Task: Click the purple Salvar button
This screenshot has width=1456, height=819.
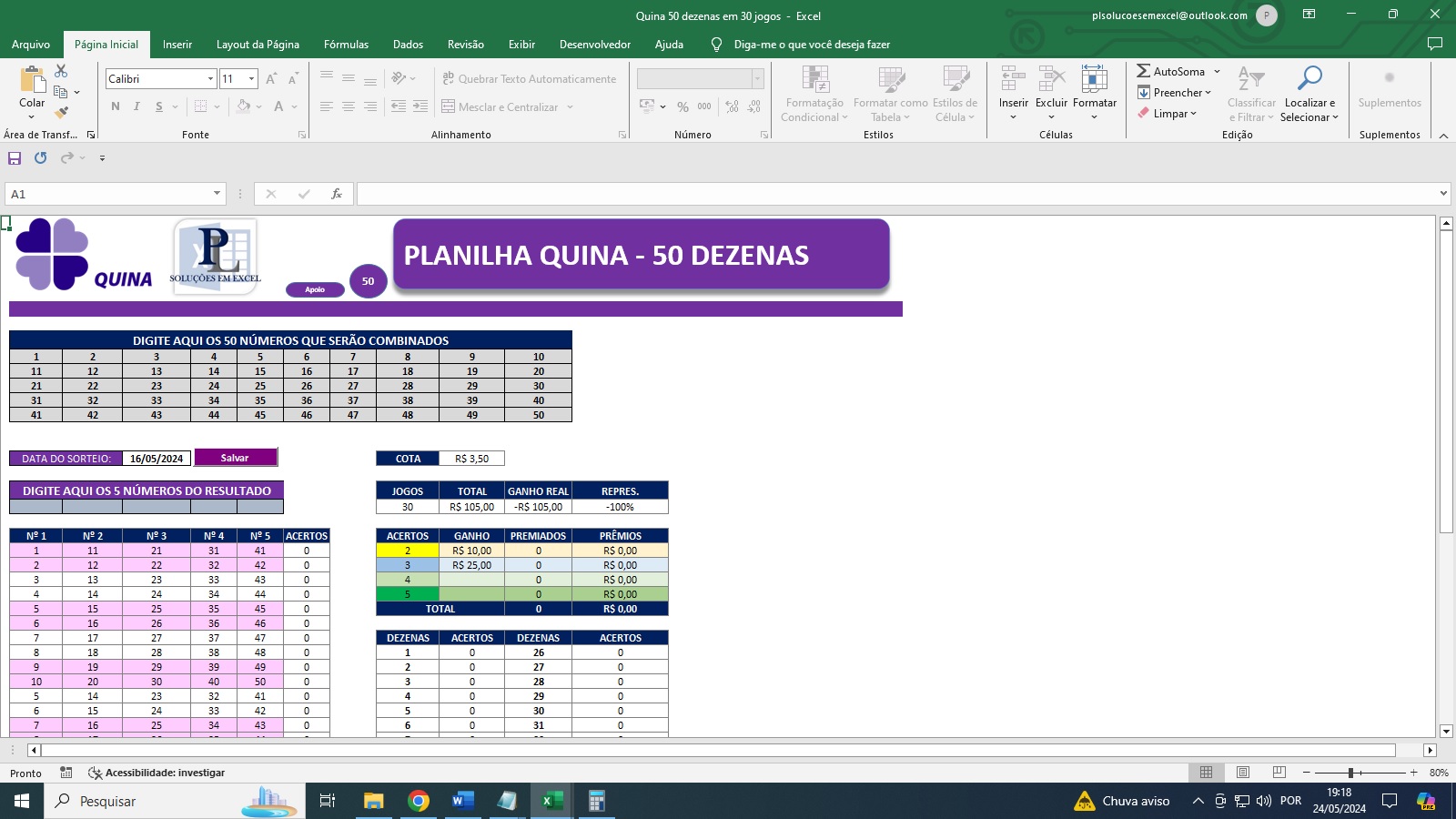Action: (235, 458)
